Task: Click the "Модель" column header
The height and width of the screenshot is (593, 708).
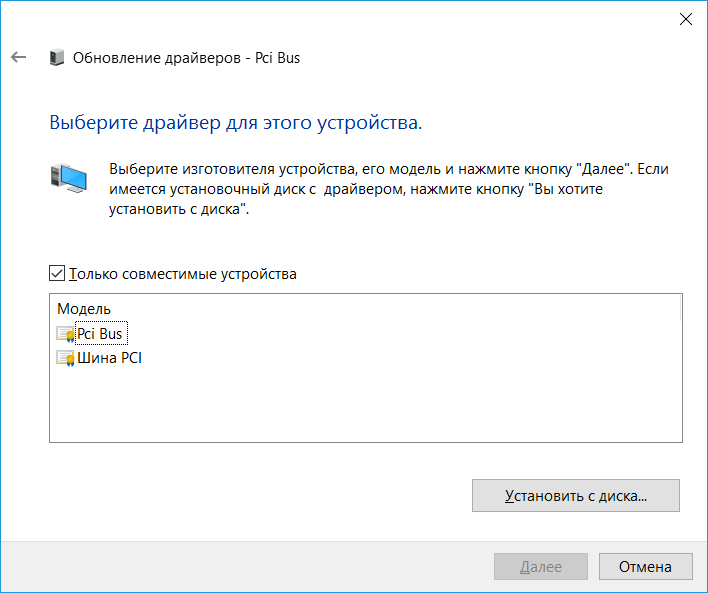Action: click(x=84, y=309)
